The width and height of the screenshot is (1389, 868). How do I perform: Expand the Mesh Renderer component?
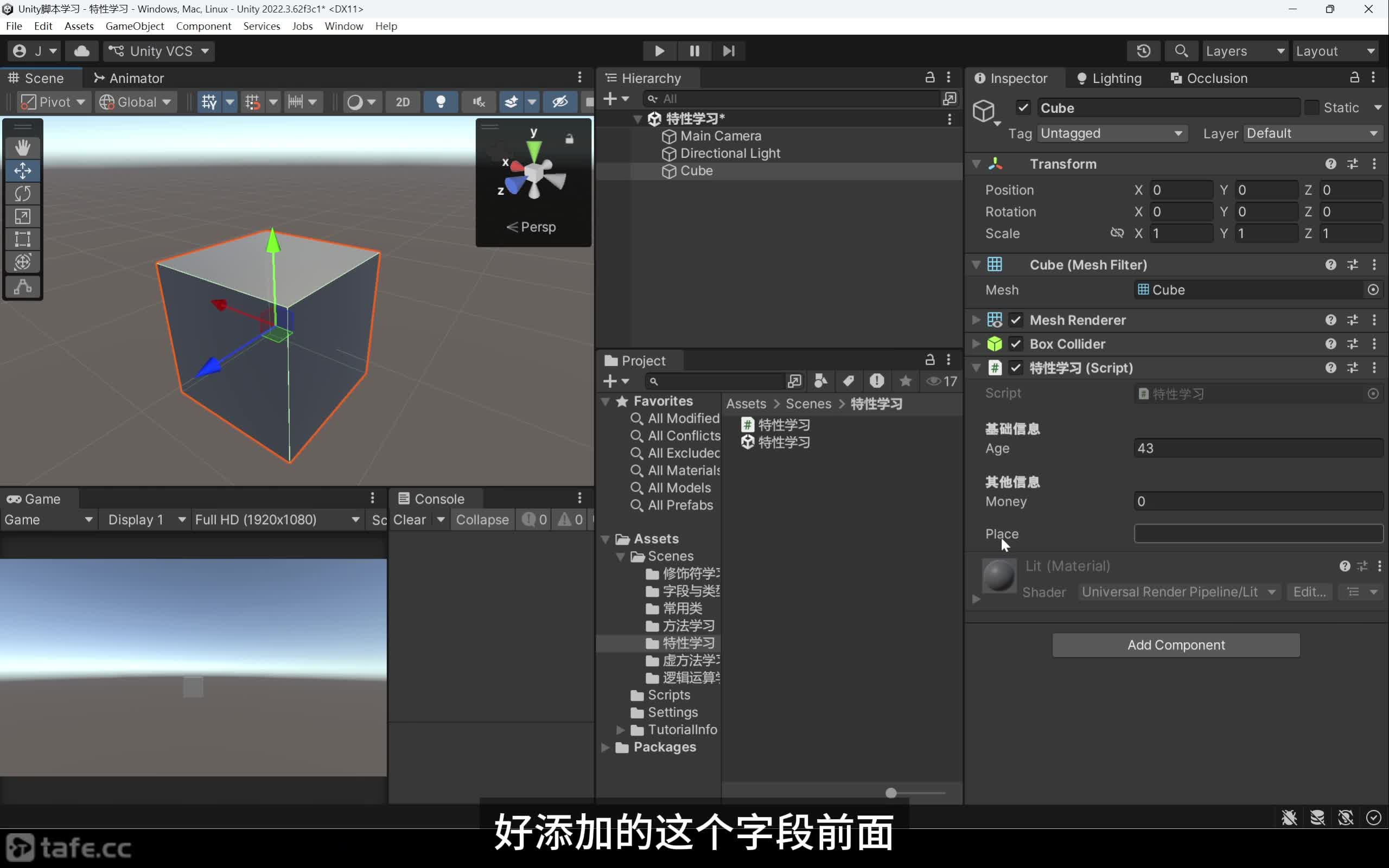coord(976,320)
